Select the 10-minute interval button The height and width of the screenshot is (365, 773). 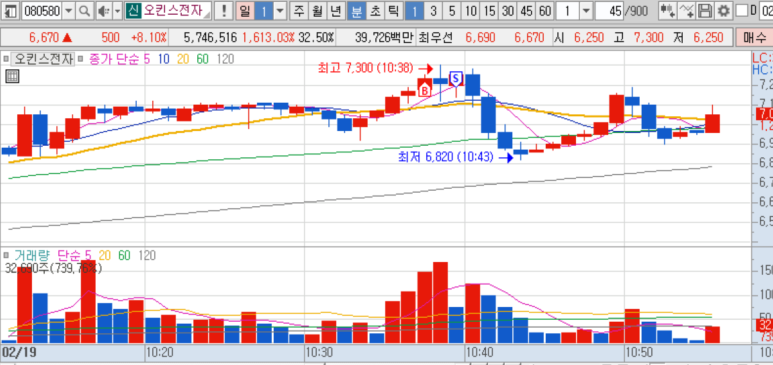[x=471, y=11]
